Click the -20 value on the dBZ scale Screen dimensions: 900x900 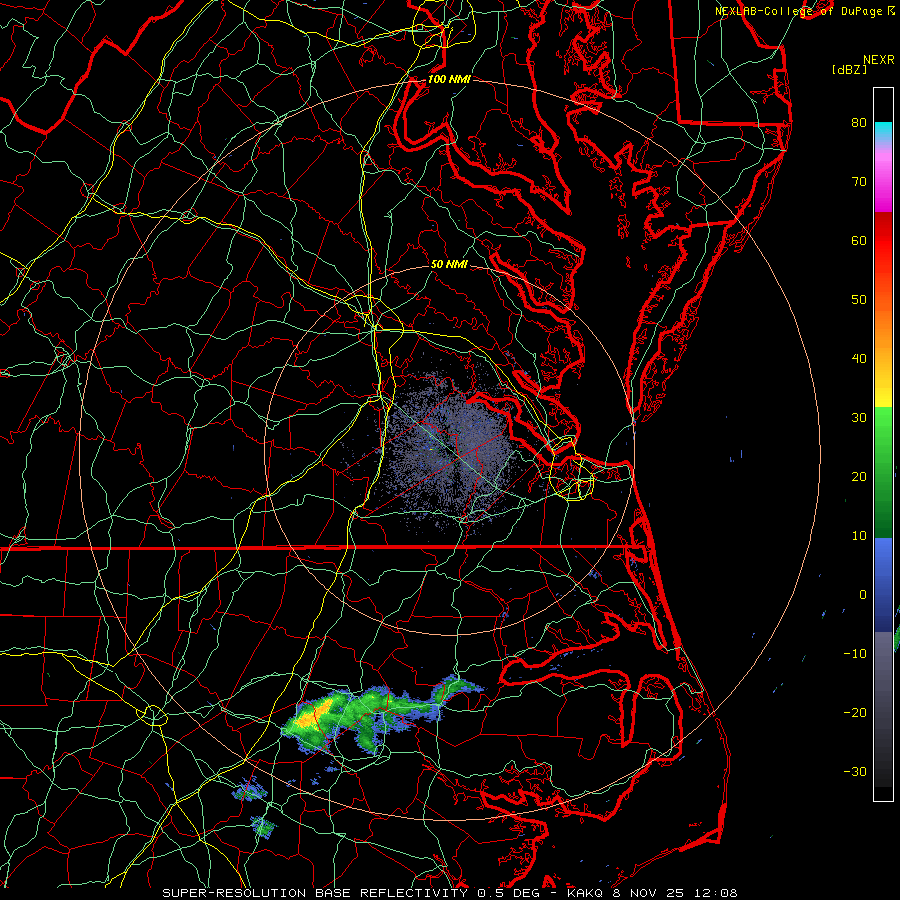(x=855, y=712)
